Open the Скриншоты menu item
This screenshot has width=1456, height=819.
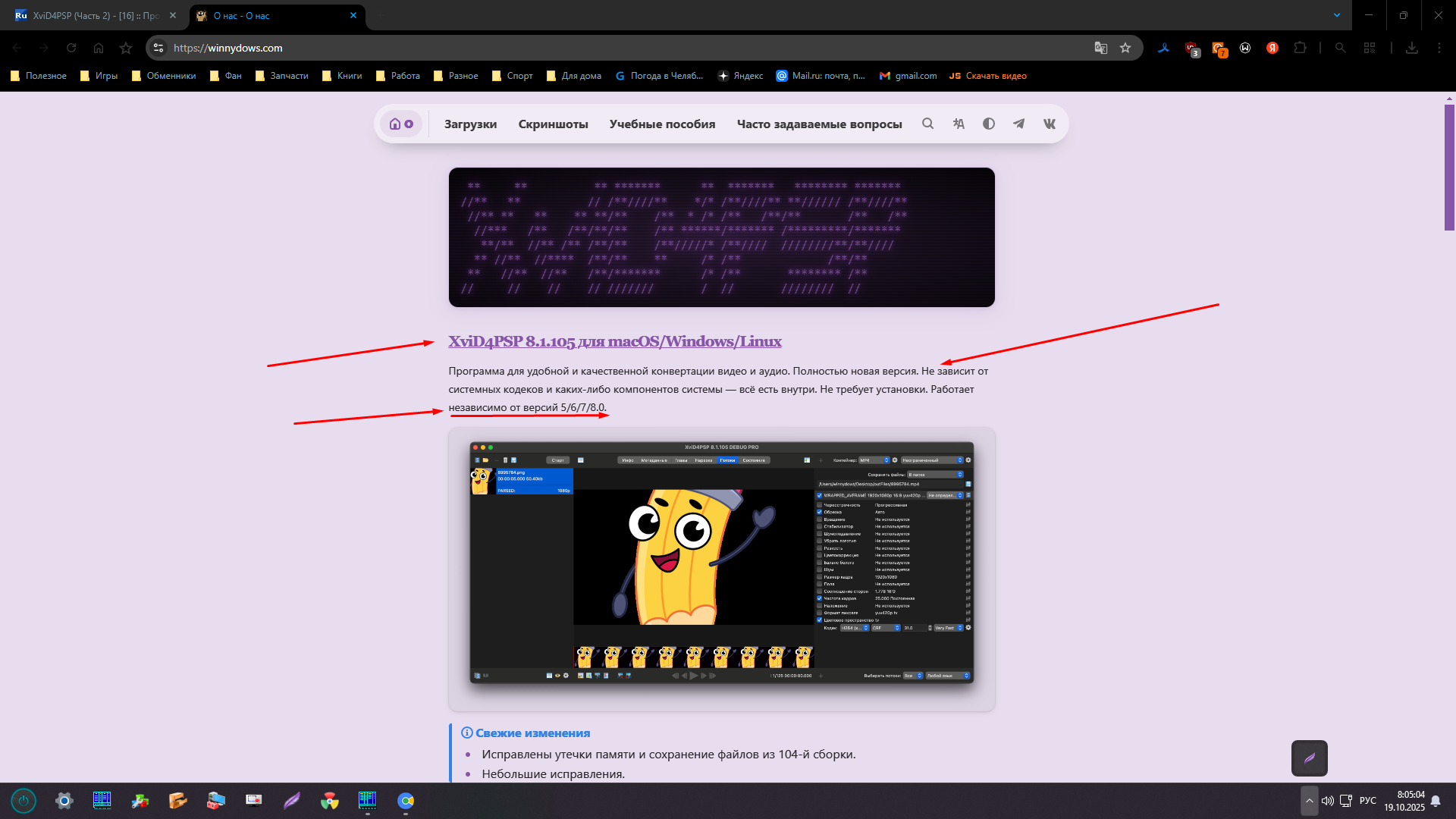coord(553,124)
